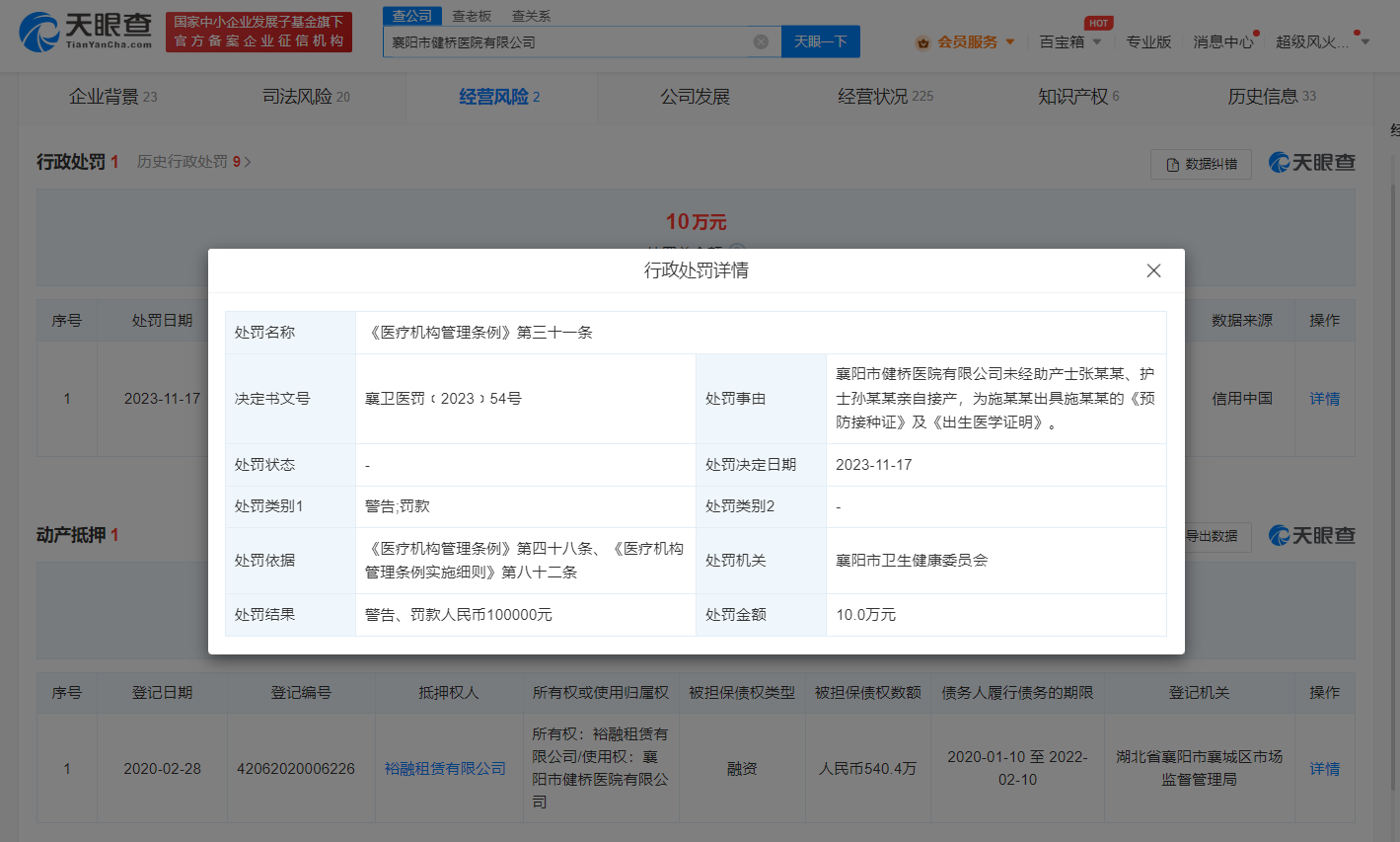Open 消息中心
The image size is (1400, 842).
point(1223,41)
